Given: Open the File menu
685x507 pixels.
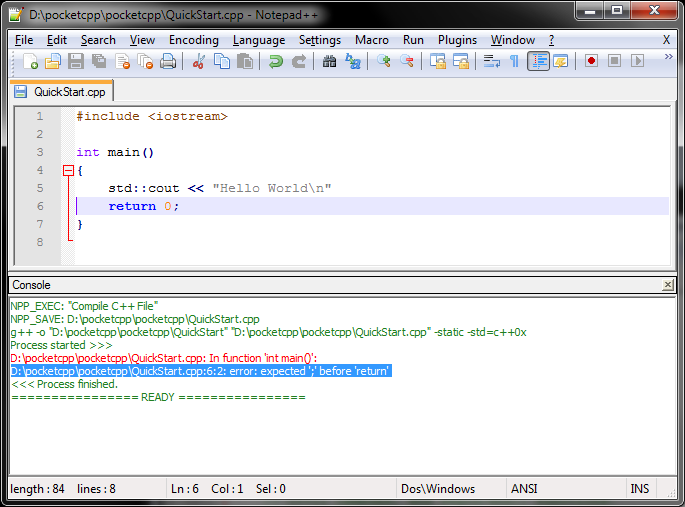Looking at the screenshot, I should [x=24, y=40].
